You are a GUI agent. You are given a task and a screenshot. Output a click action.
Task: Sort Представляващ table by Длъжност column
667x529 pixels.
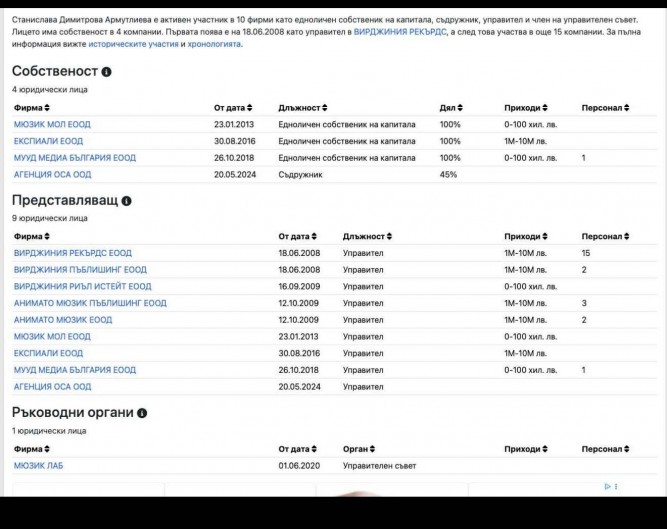pyautogui.click(x=367, y=236)
